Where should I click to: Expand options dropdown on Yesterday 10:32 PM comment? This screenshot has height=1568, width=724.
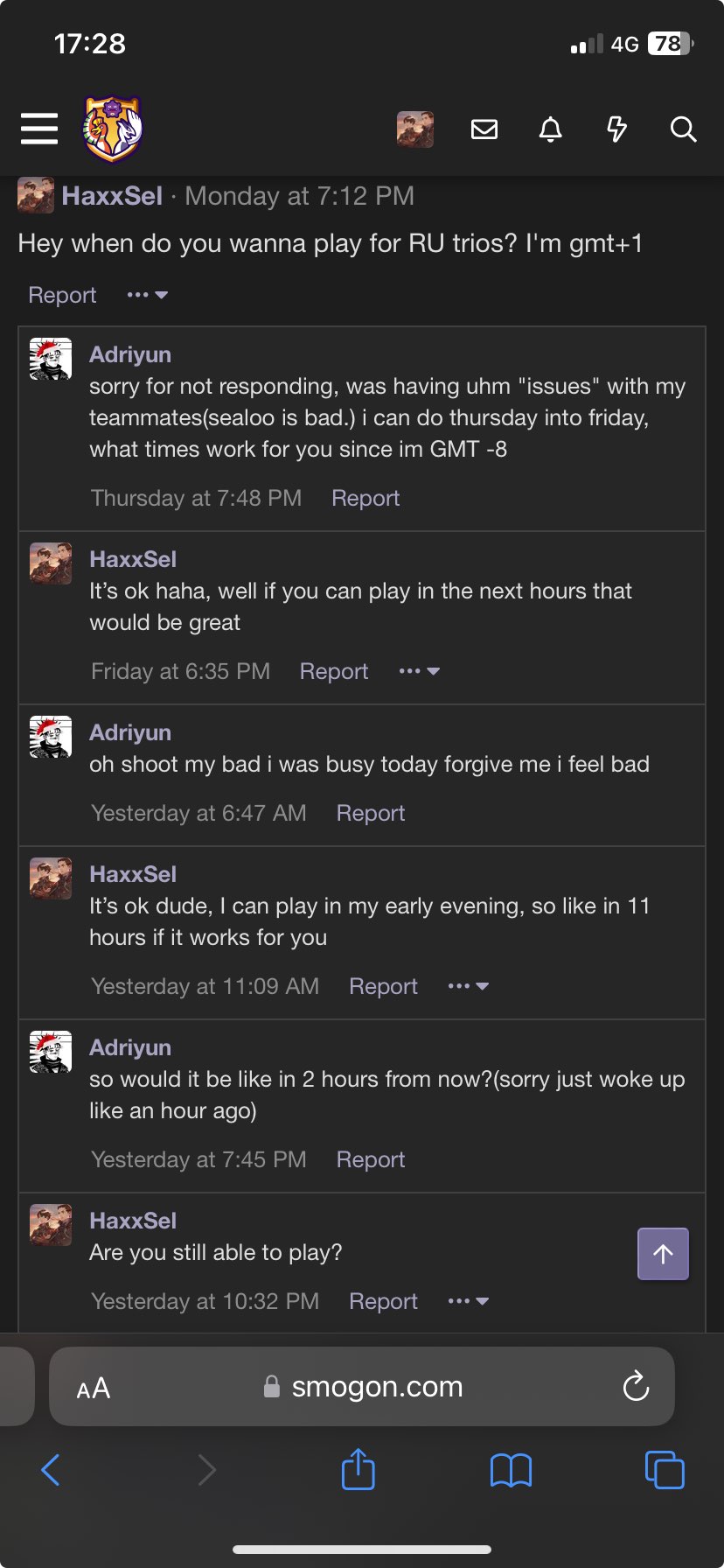click(x=468, y=1301)
